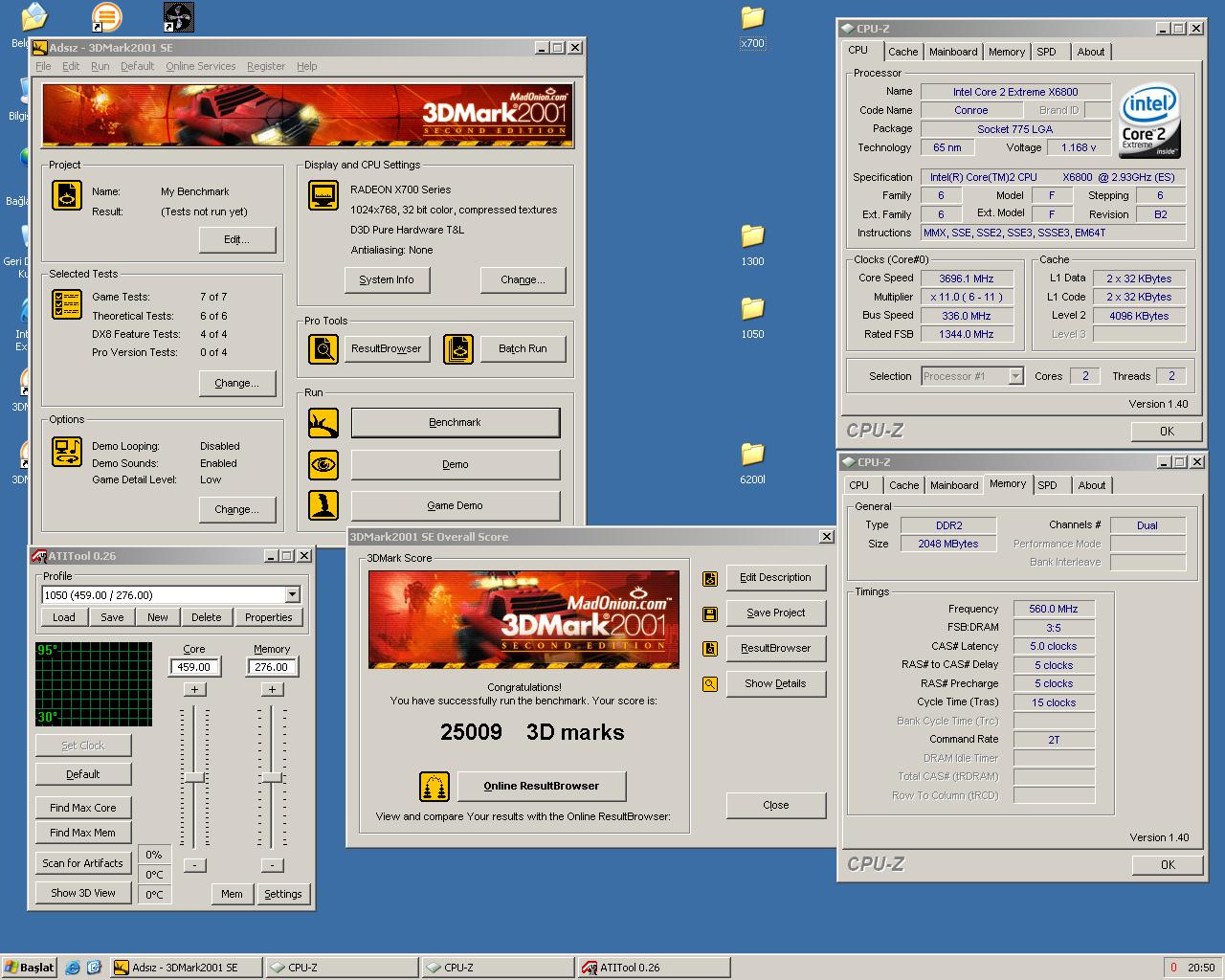The height and width of the screenshot is (980, 1225).
Task: Click the Settings button in ATITool
Action: point(283,894)
